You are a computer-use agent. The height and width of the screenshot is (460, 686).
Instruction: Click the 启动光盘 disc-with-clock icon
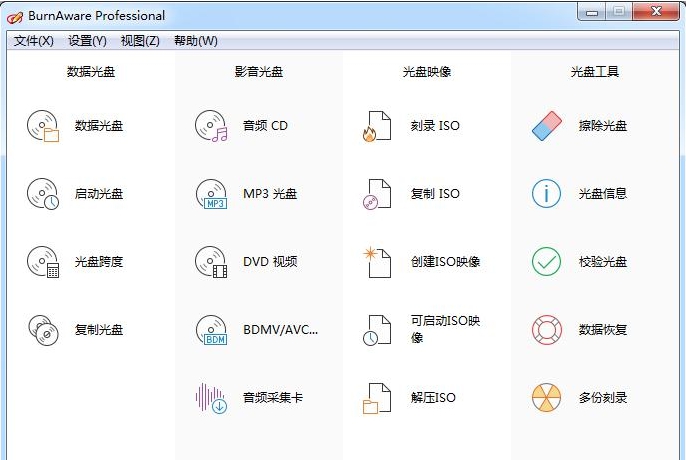pos(43,194)
